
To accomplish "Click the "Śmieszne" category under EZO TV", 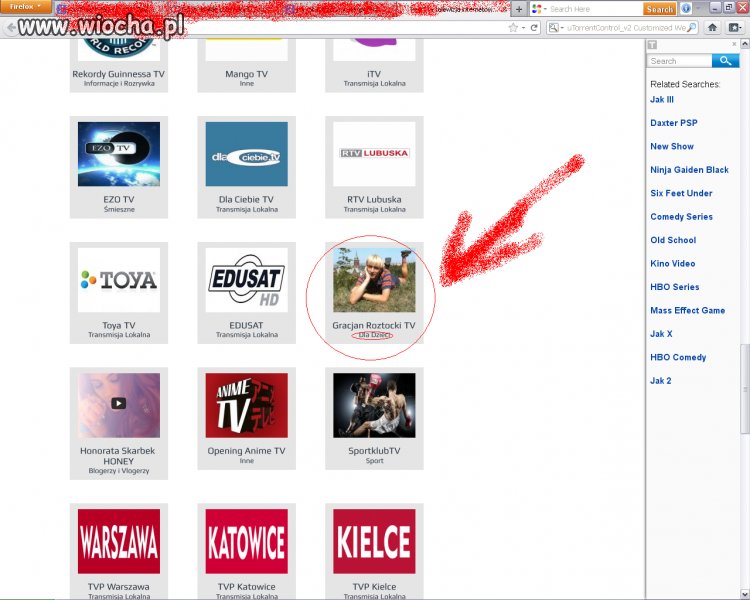I will coord(119,210).
